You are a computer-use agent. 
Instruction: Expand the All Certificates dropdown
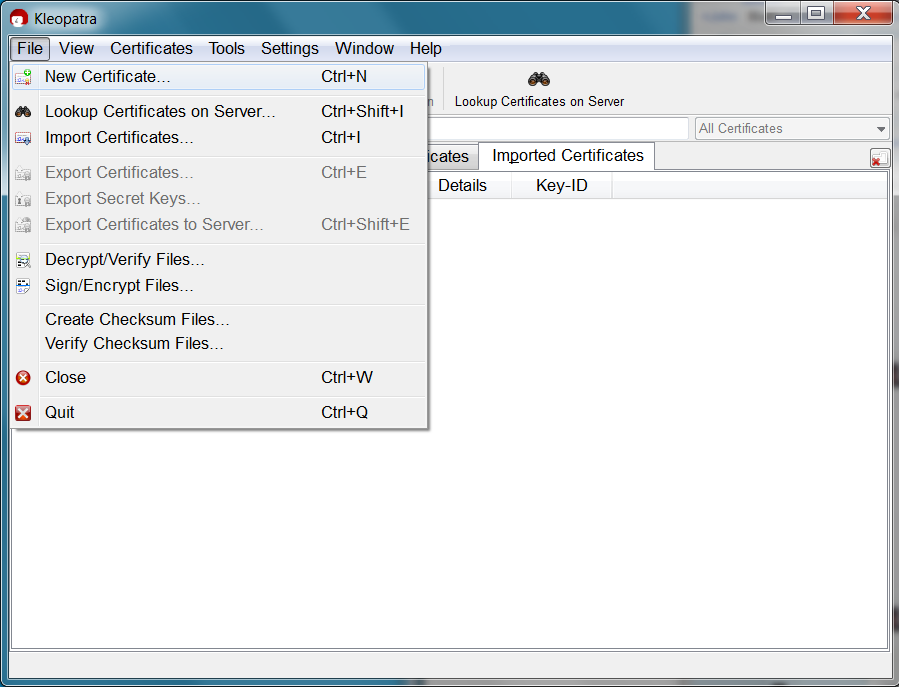pos(792,128)
